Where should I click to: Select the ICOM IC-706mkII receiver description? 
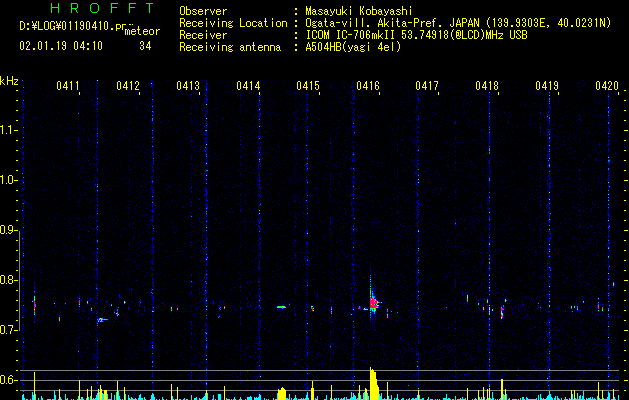416,35
